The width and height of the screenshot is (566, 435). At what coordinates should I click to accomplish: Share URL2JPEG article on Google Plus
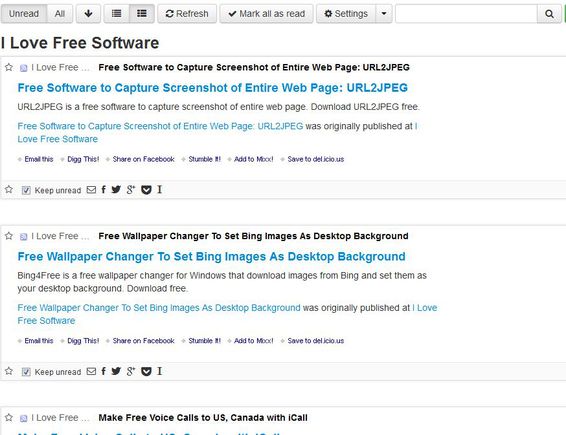[x=131, y=190]
